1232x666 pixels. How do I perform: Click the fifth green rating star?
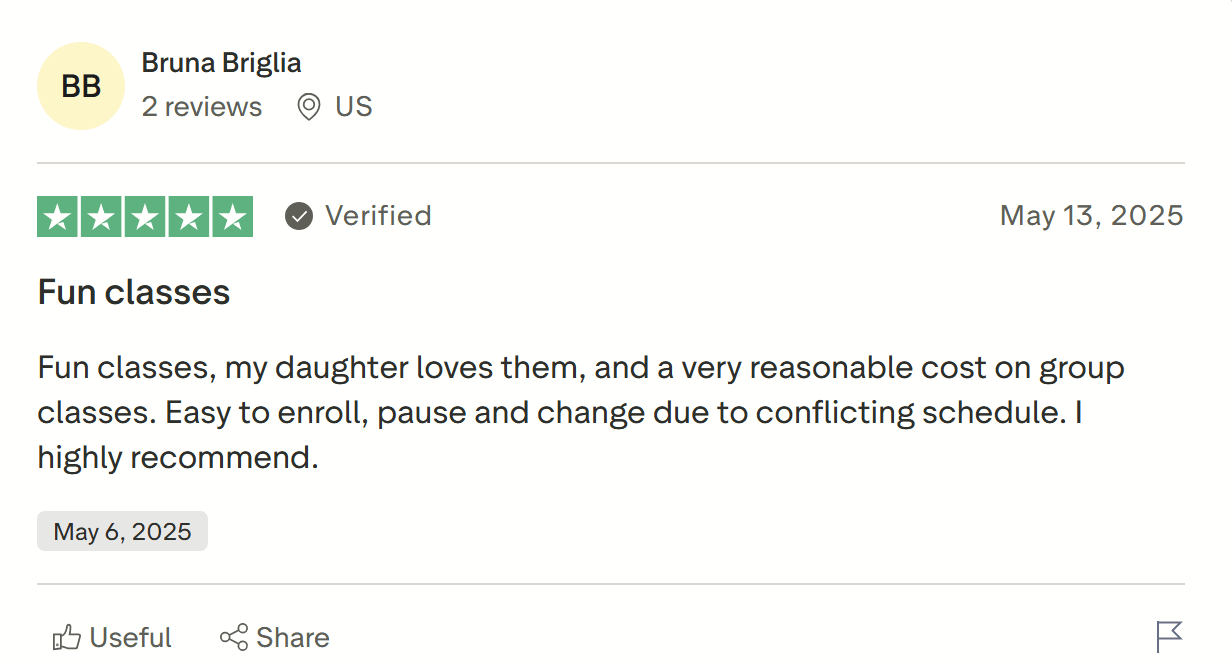pyautogui.click(x=232, y=217)
